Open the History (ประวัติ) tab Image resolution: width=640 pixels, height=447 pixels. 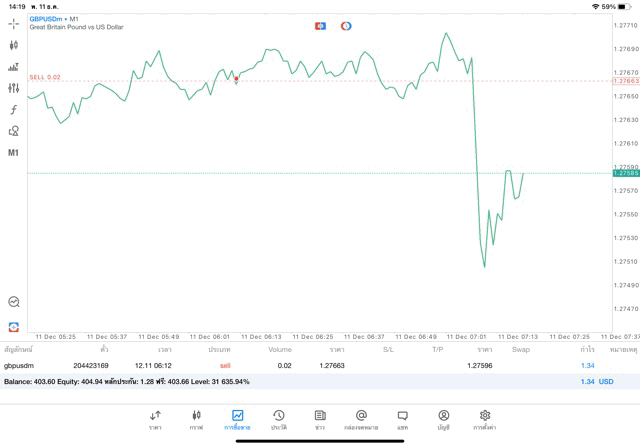[278, 419]
